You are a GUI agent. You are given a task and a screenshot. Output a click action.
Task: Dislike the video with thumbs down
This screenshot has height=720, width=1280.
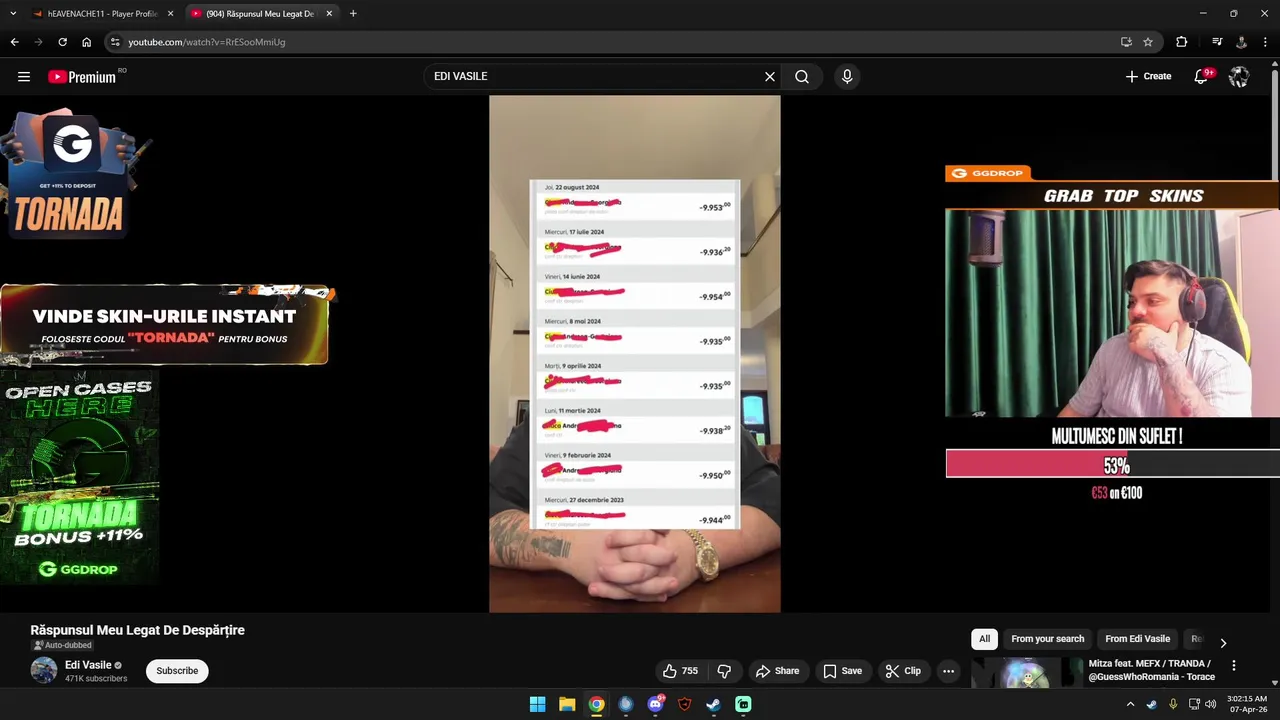725,671
